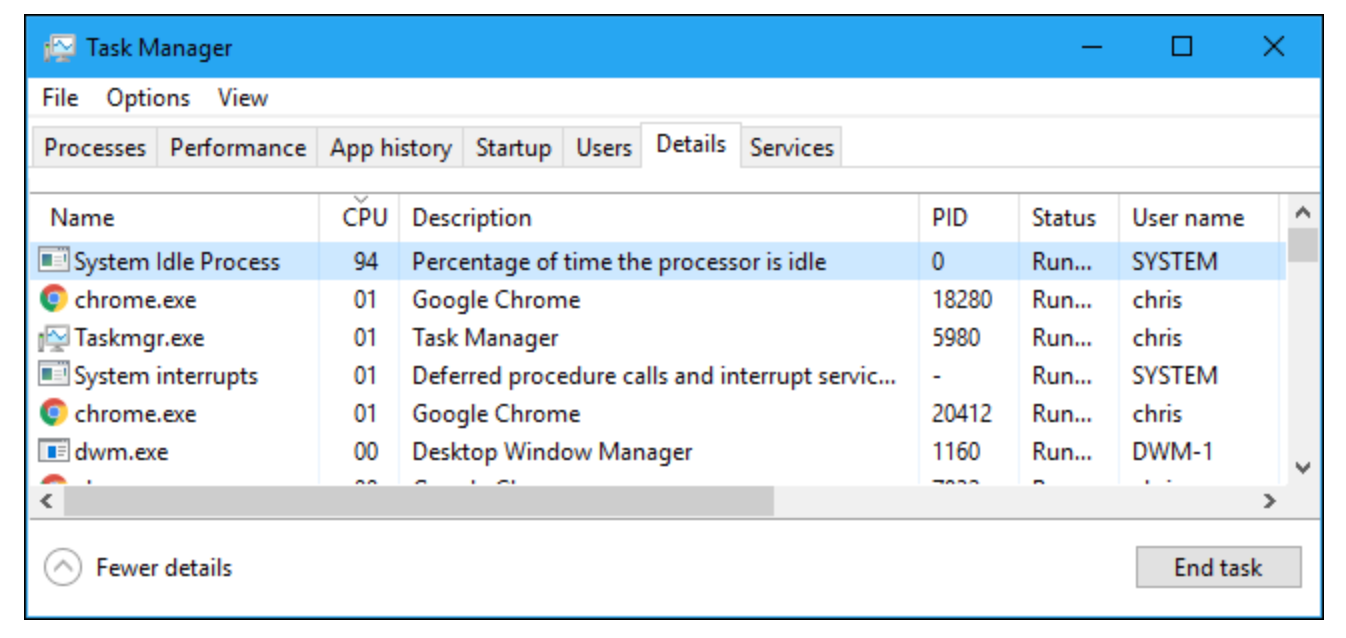Sort by the User name column header
This screenshot has height=638, width=1346.
pos(1199,218)
